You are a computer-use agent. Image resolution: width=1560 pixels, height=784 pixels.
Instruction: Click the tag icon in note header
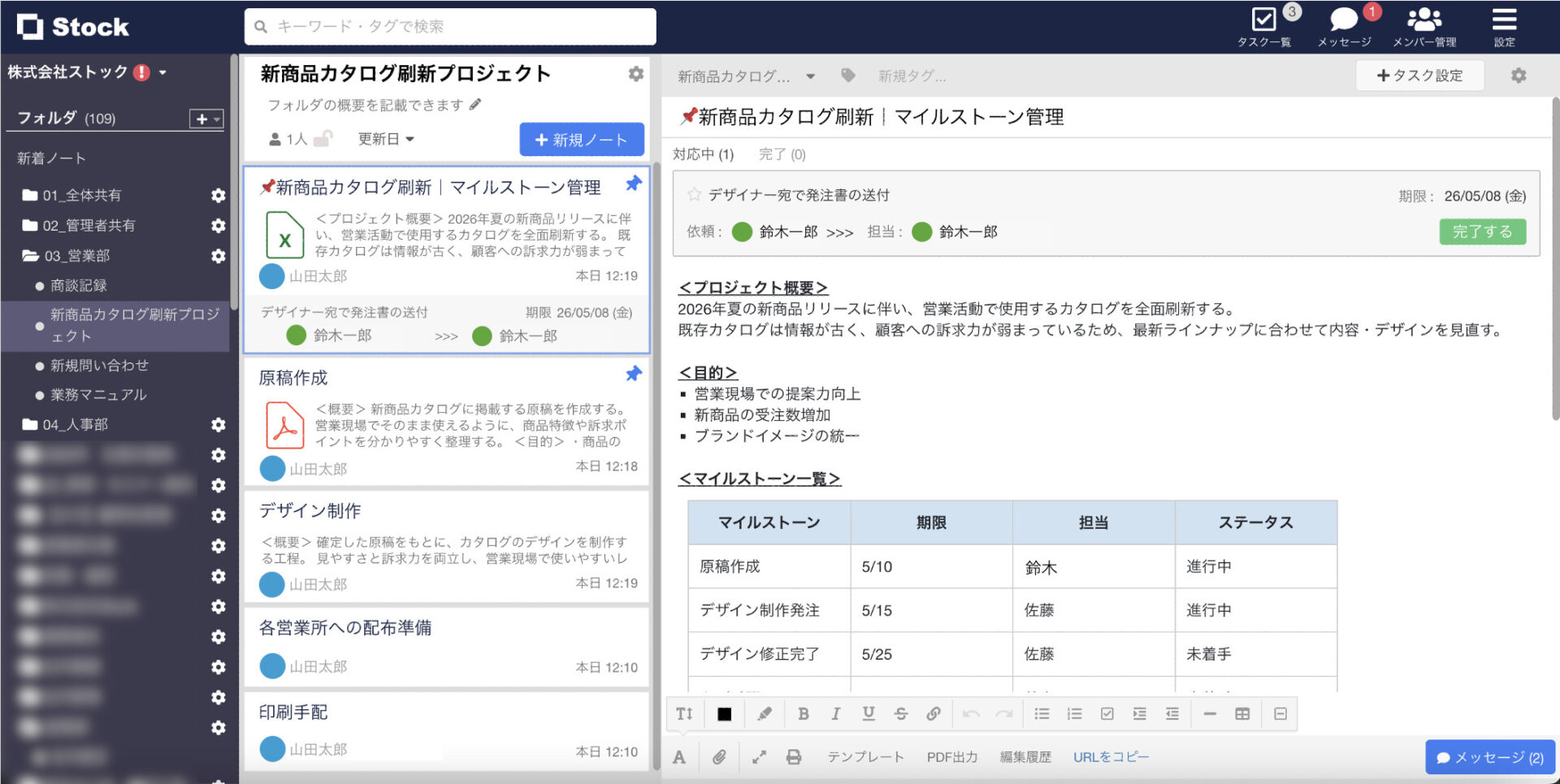point(848,76)
